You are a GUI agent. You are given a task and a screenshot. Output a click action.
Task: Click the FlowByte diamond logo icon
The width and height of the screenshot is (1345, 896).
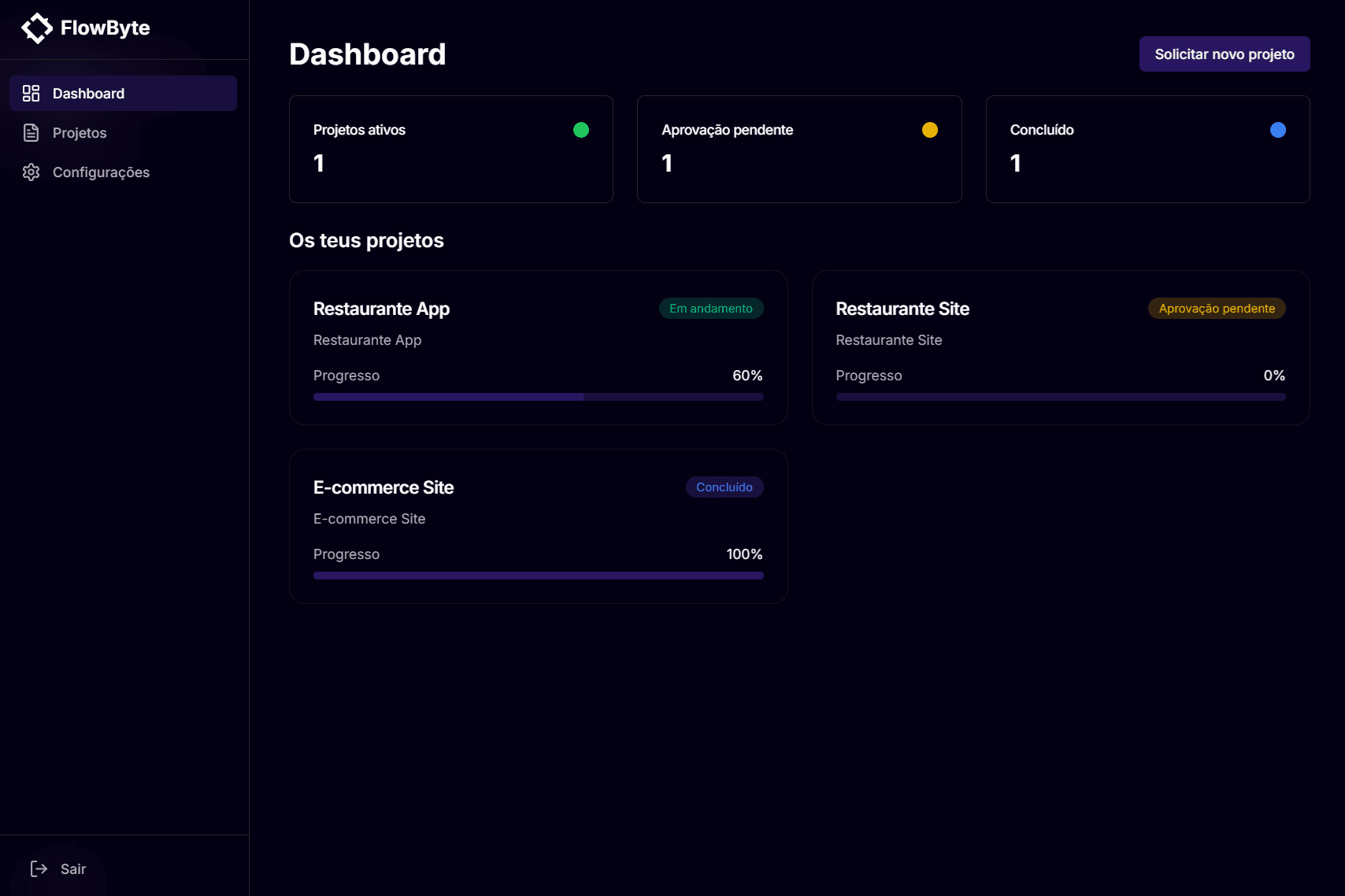point(37,28)
